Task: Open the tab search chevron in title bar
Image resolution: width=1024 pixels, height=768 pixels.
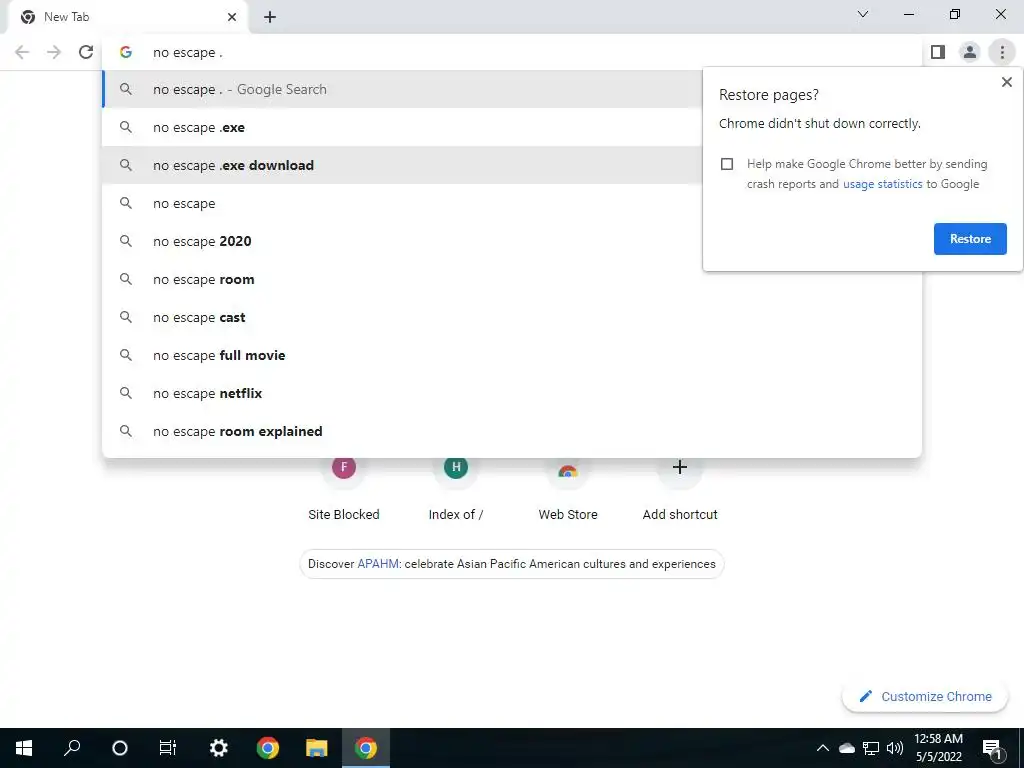Action: 863,14
